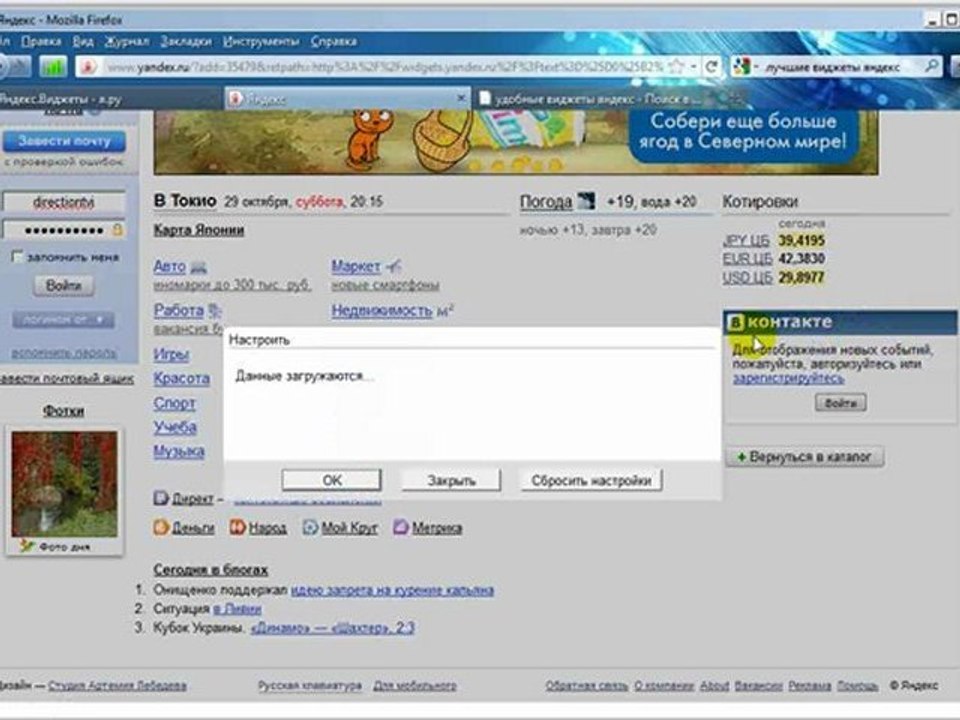Click the site identity icon in URL bar
Viewport: 960px width, 720px height.
click(x=88, y=66)
